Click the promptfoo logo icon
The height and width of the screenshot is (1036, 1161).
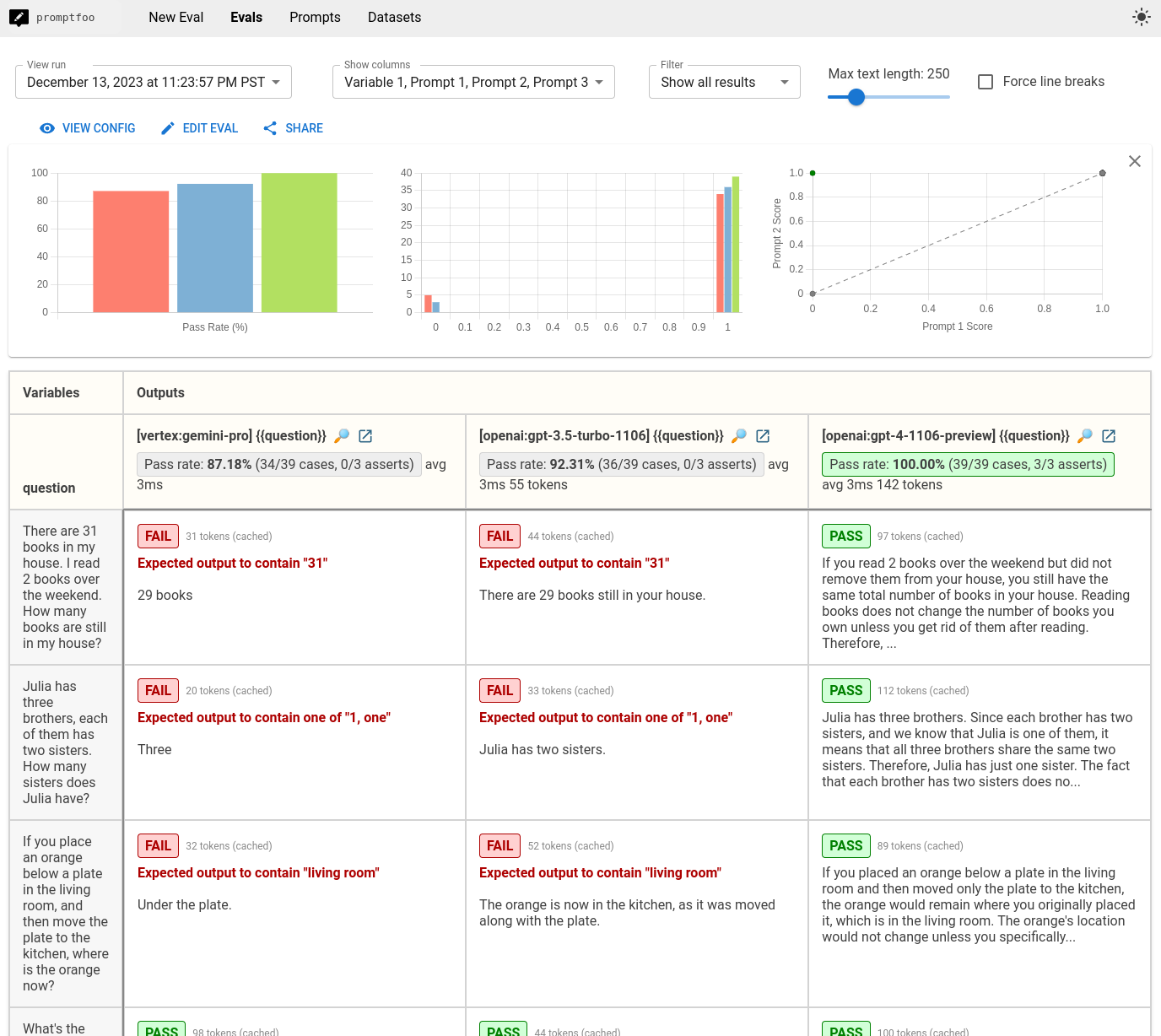[x=19, y=17]
